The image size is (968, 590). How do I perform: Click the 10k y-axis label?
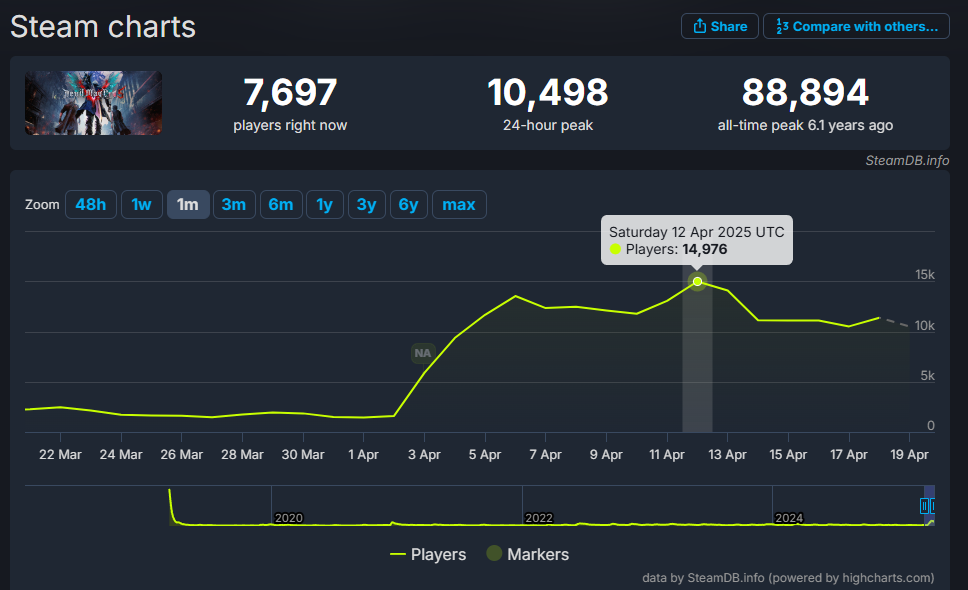click(925, 325)
